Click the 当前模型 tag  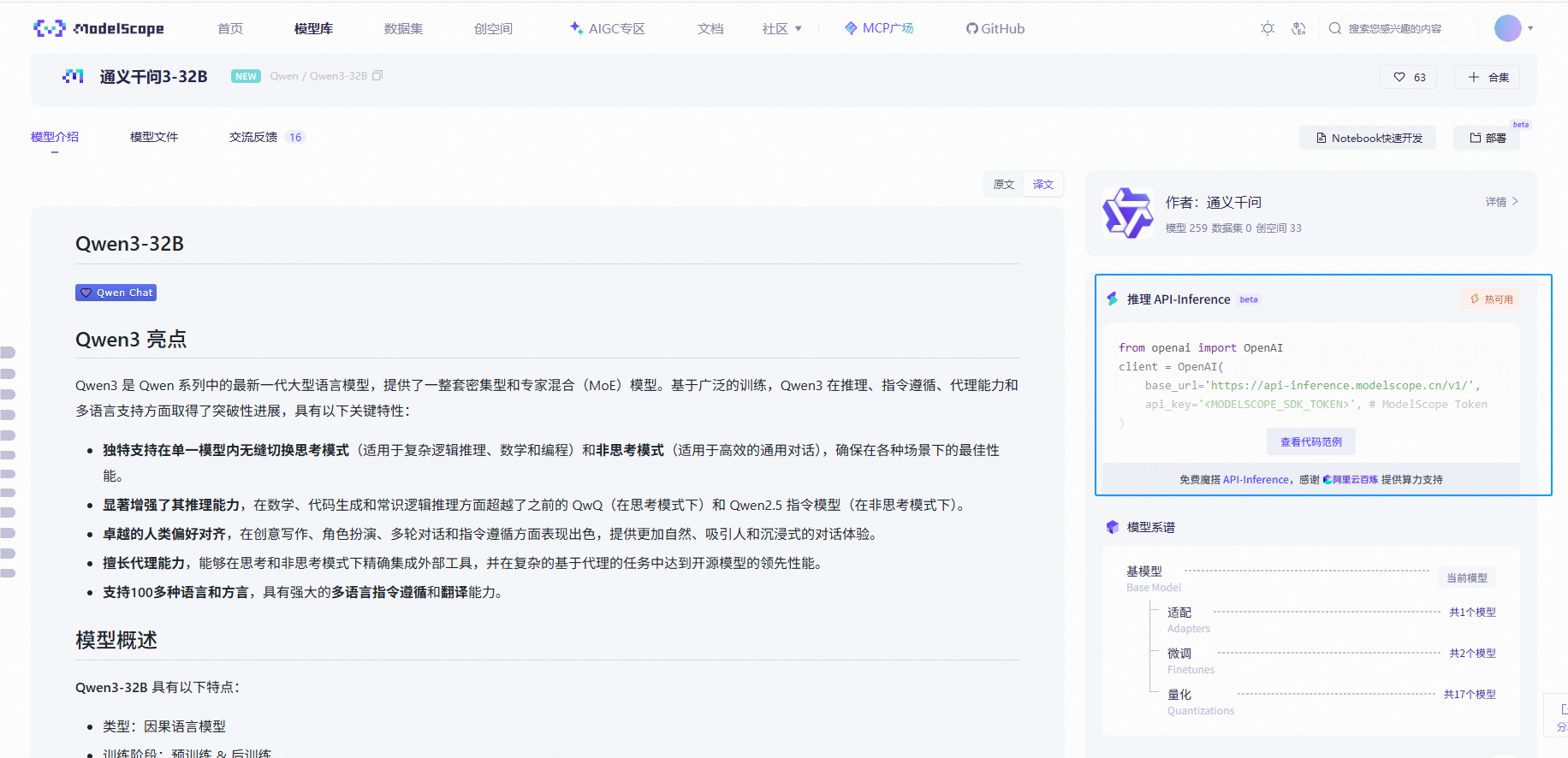[1467, 578]
